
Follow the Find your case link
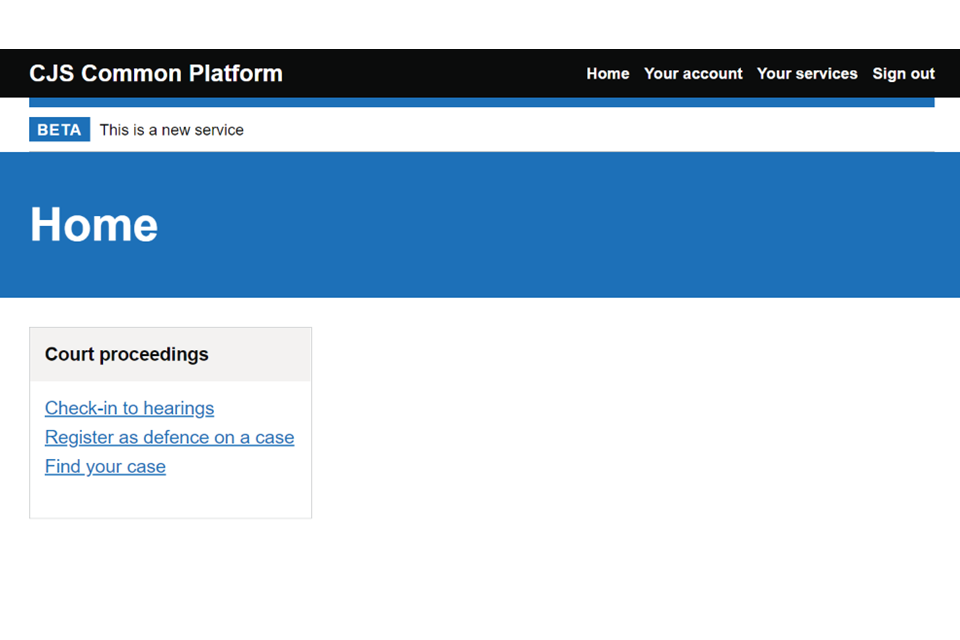click(x=105, y=467)
